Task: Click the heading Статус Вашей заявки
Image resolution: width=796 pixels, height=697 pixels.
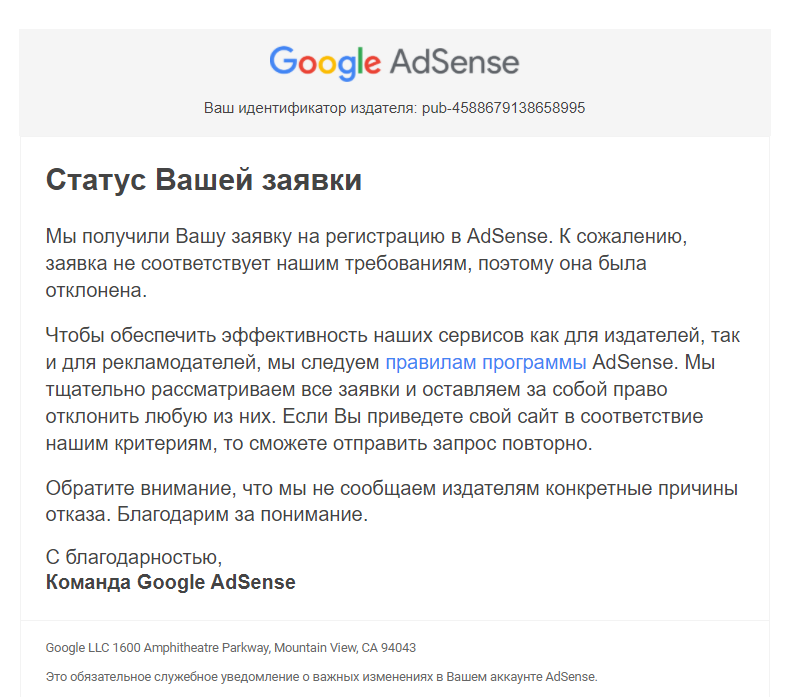Action: point(203,181)
